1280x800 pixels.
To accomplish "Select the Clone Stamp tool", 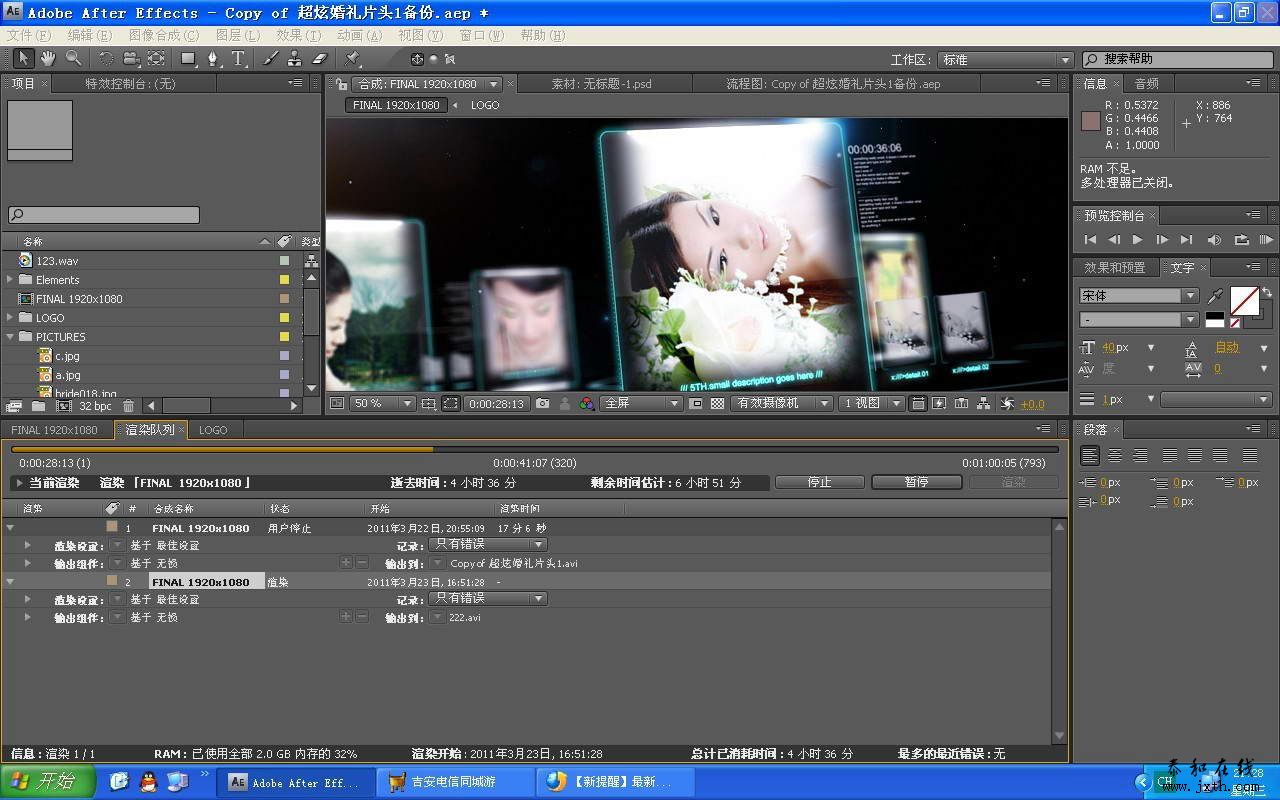I will [295, 59].
